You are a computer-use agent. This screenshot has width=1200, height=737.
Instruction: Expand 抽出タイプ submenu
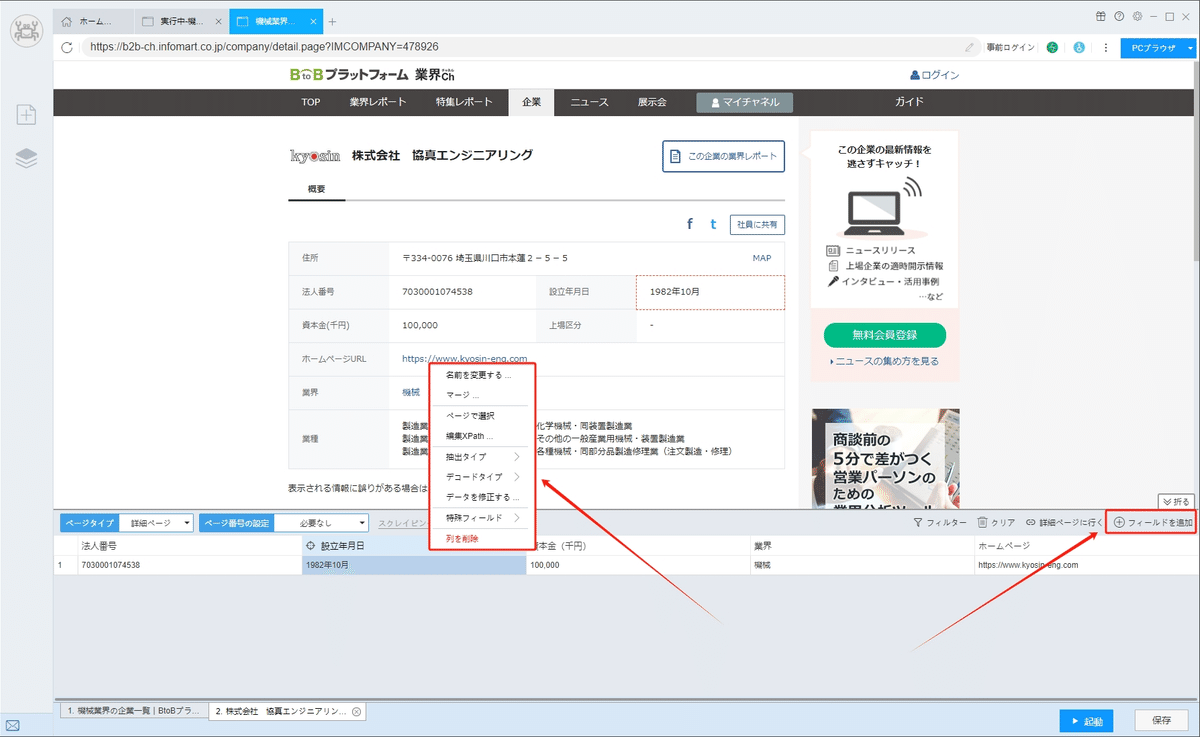483,457
